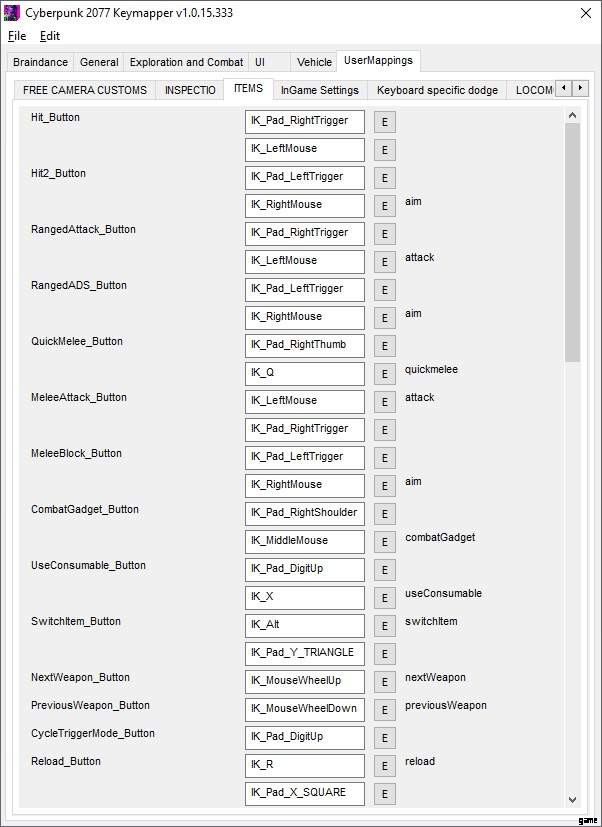The height and width of the screenshot is (827, 602).
Task: Open the Edit menu
Action: 50,36
